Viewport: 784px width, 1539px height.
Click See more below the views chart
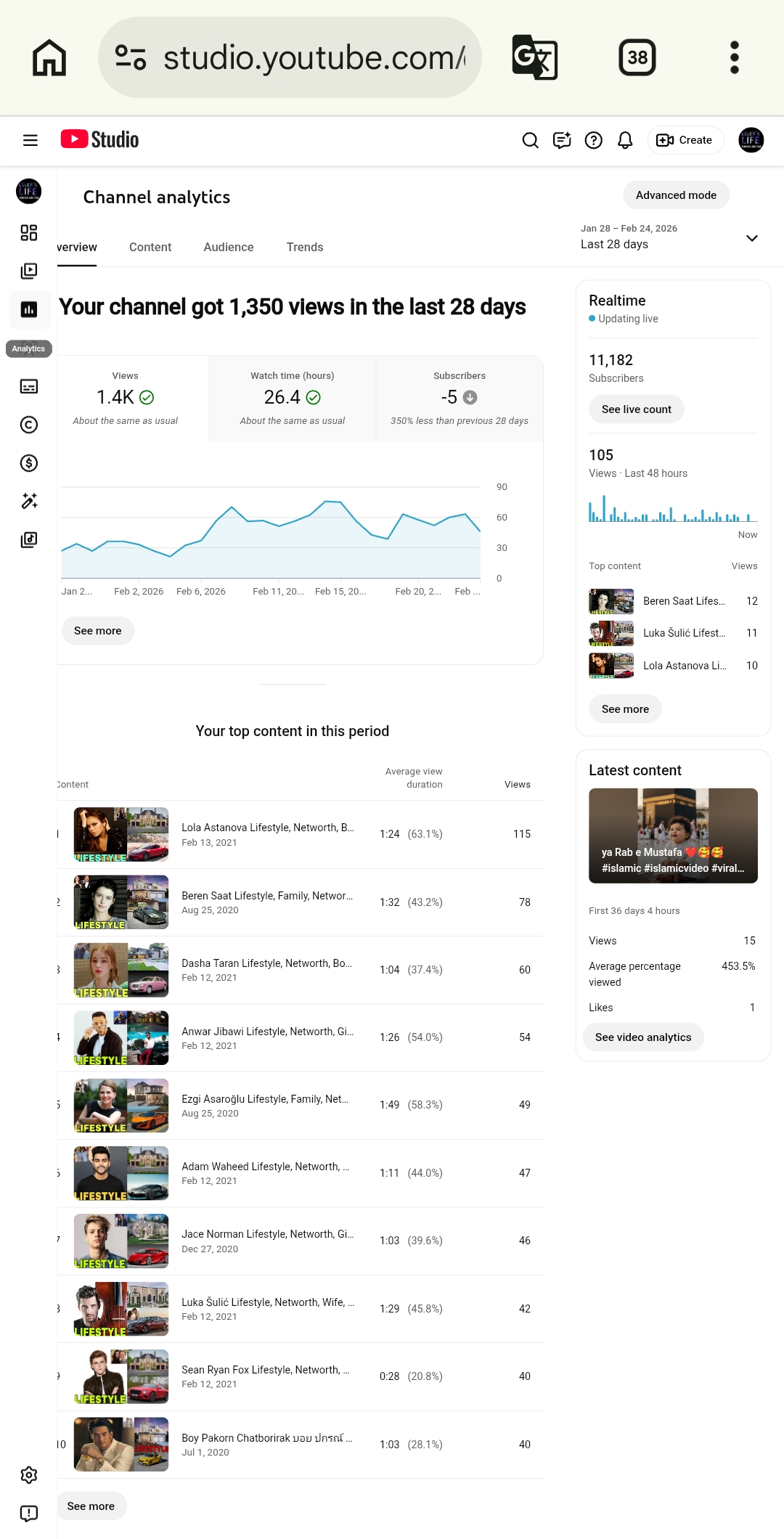pos(98,631)
